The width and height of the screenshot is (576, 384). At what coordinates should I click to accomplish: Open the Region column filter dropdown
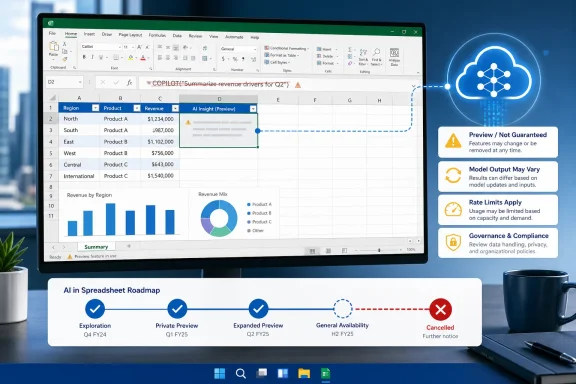(x=96, y=108)
